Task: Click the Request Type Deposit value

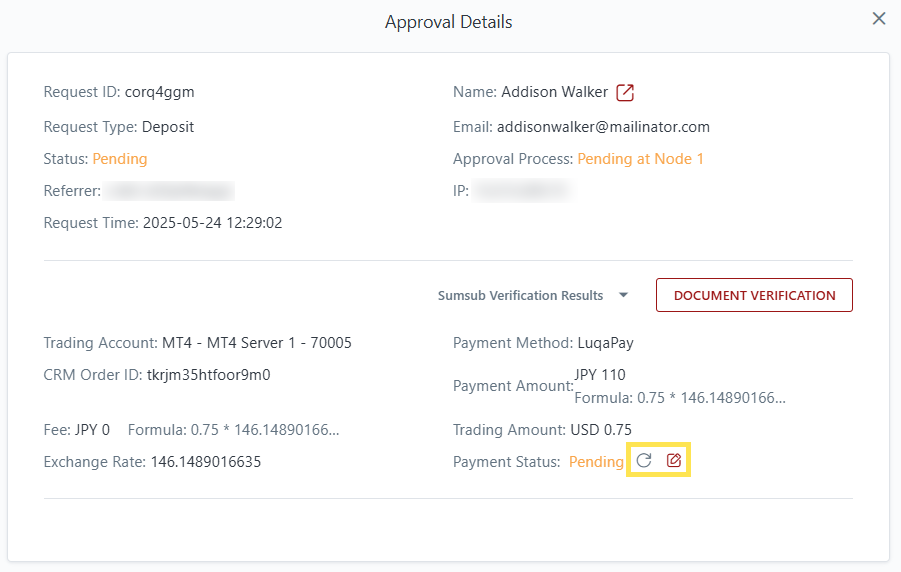Action: [168, 127]
